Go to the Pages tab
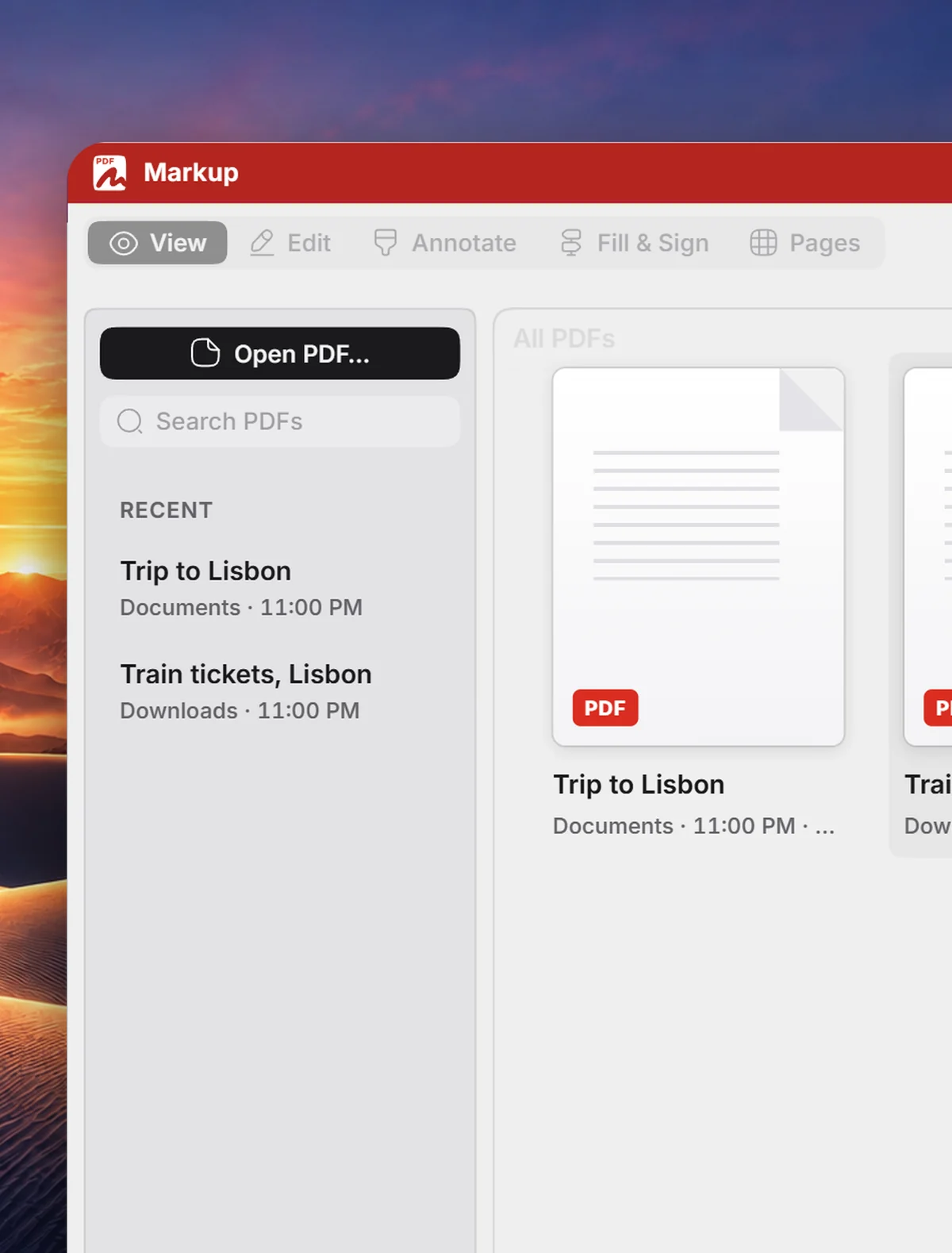 805,243
